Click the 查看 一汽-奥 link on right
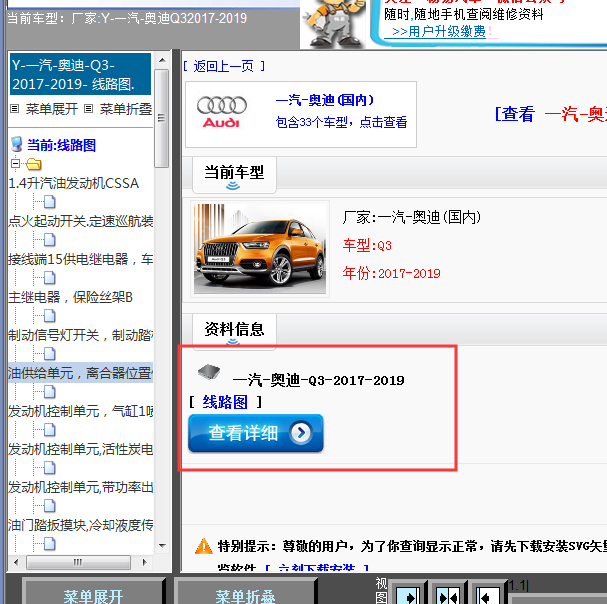 pos(551,114)
